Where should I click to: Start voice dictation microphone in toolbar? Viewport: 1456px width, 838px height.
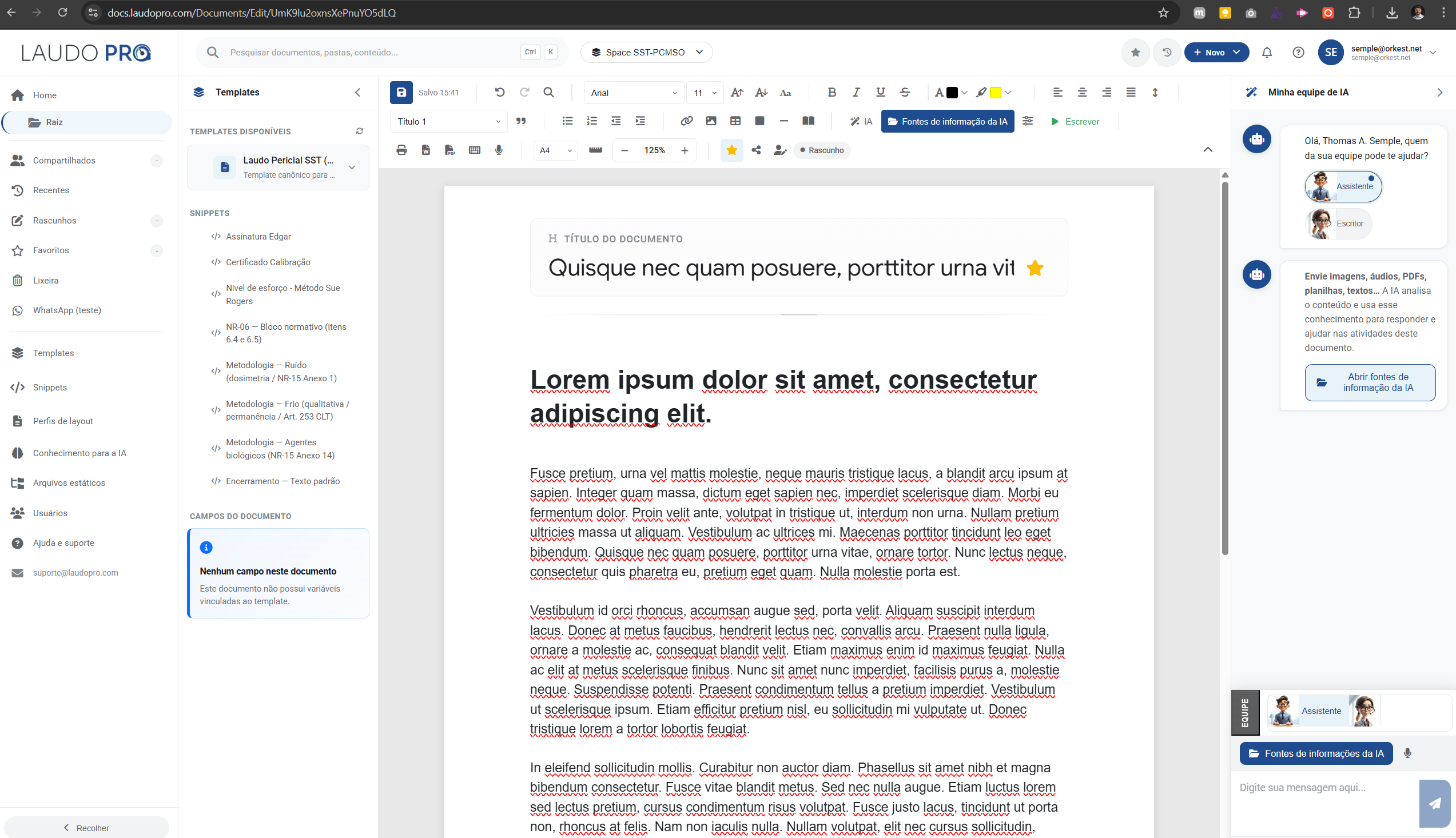pyautogui.click(x=499, y=150)
